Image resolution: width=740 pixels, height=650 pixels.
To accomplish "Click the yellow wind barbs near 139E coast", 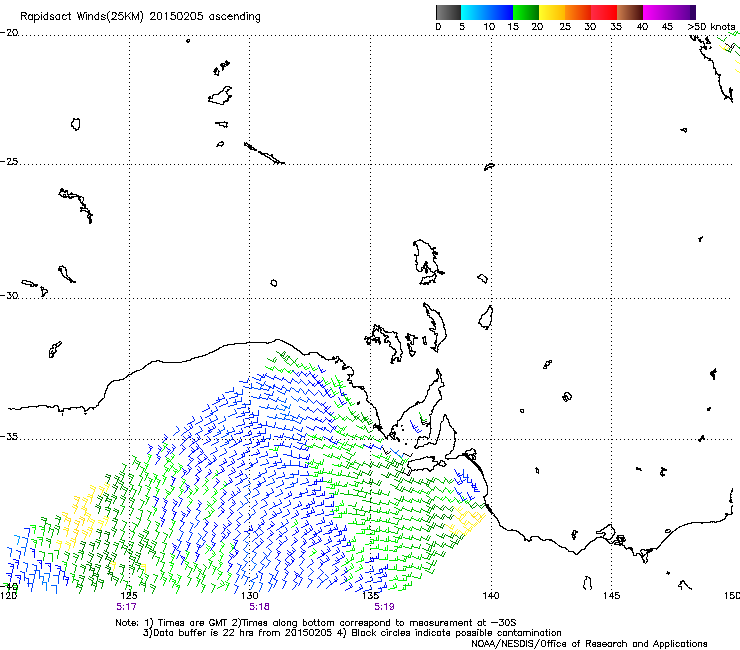I will tap(466, 521).
